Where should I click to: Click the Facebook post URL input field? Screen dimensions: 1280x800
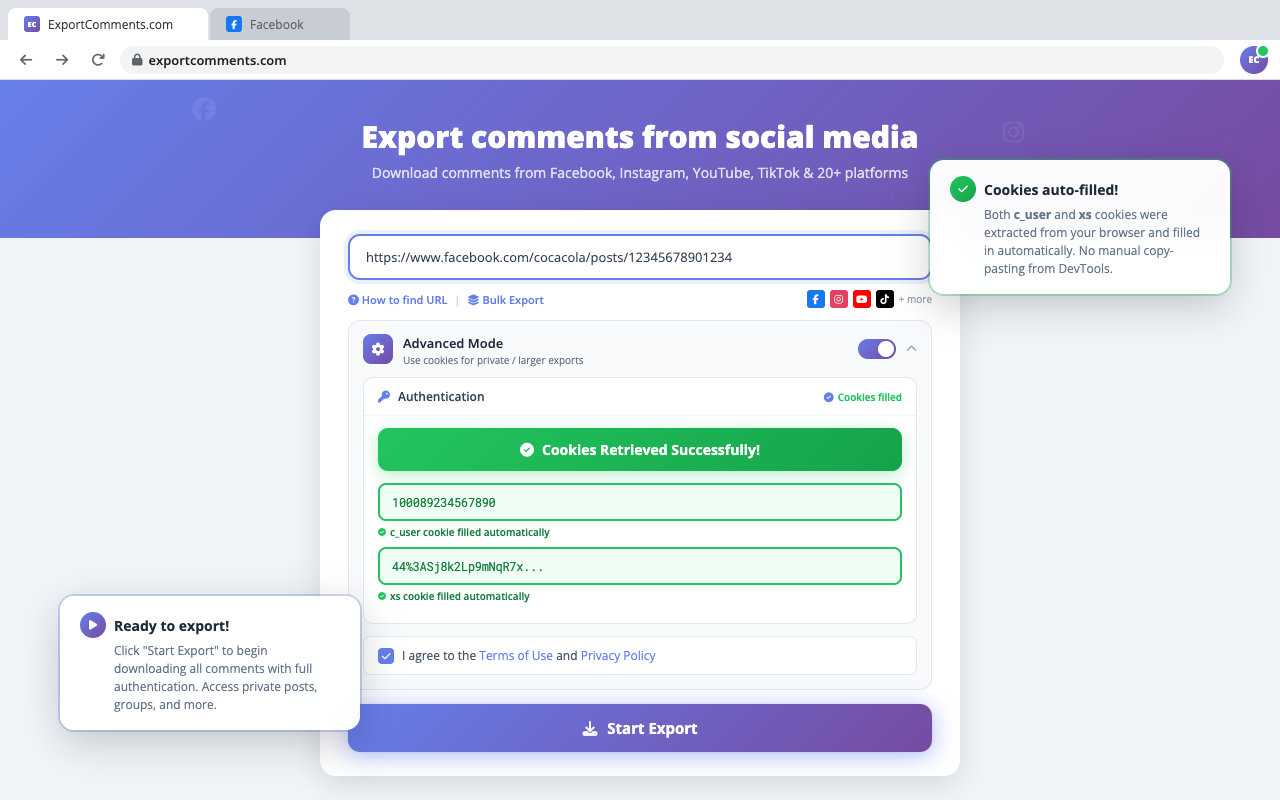pyautogui.click(x=640, y=257)
